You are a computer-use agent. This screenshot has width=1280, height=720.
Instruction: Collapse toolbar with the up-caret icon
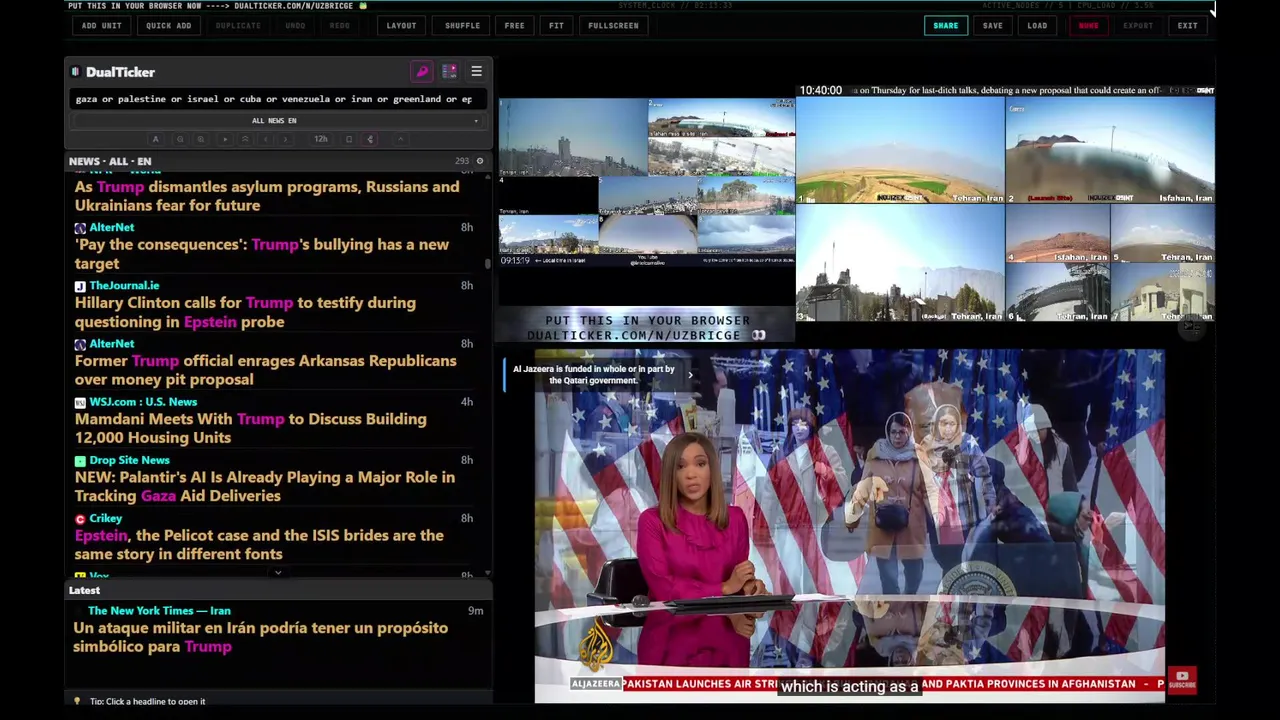[x=400, y=139]
